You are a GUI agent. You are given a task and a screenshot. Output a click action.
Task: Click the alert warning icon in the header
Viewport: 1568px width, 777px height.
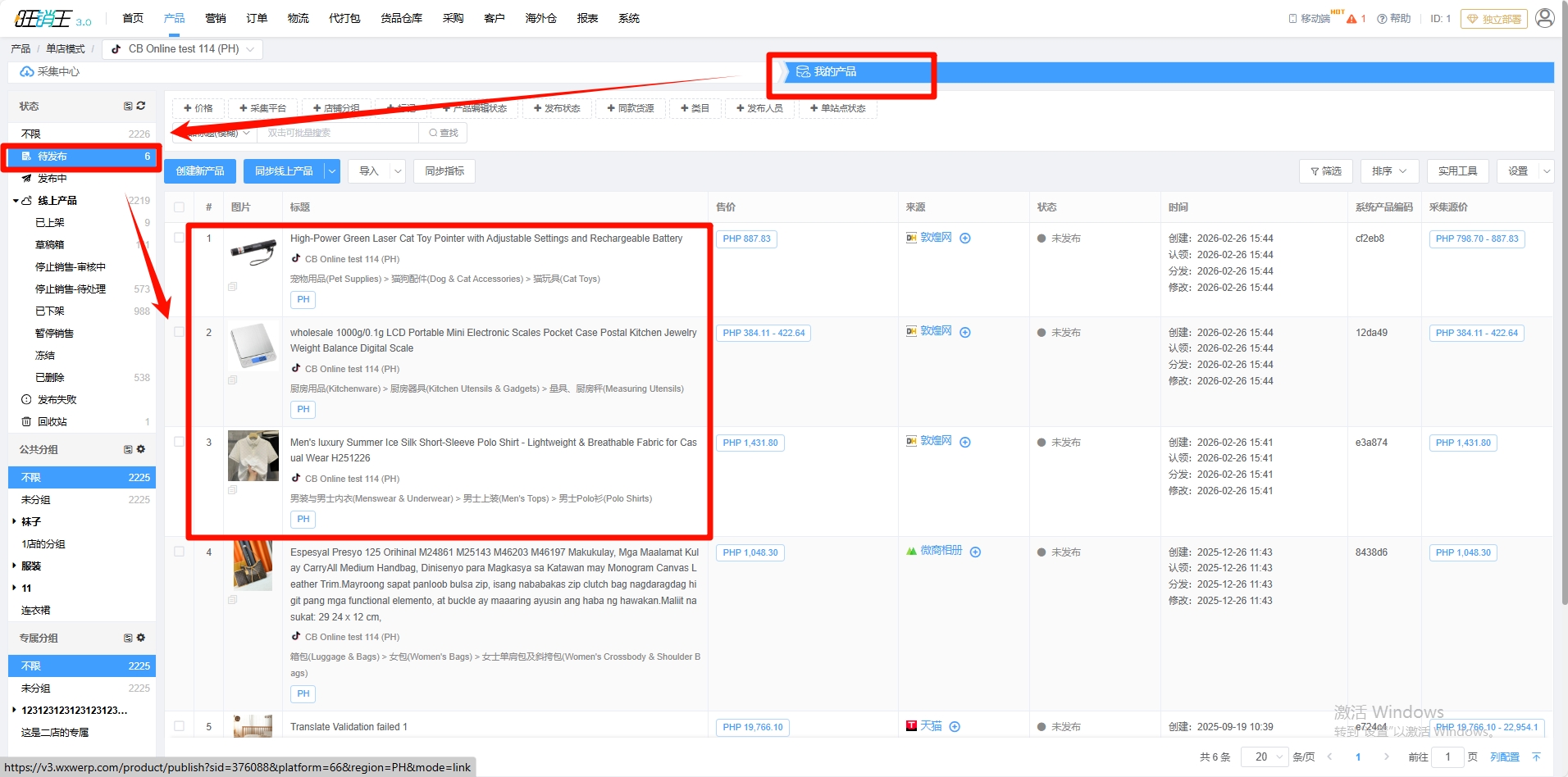pos(1351,19)
